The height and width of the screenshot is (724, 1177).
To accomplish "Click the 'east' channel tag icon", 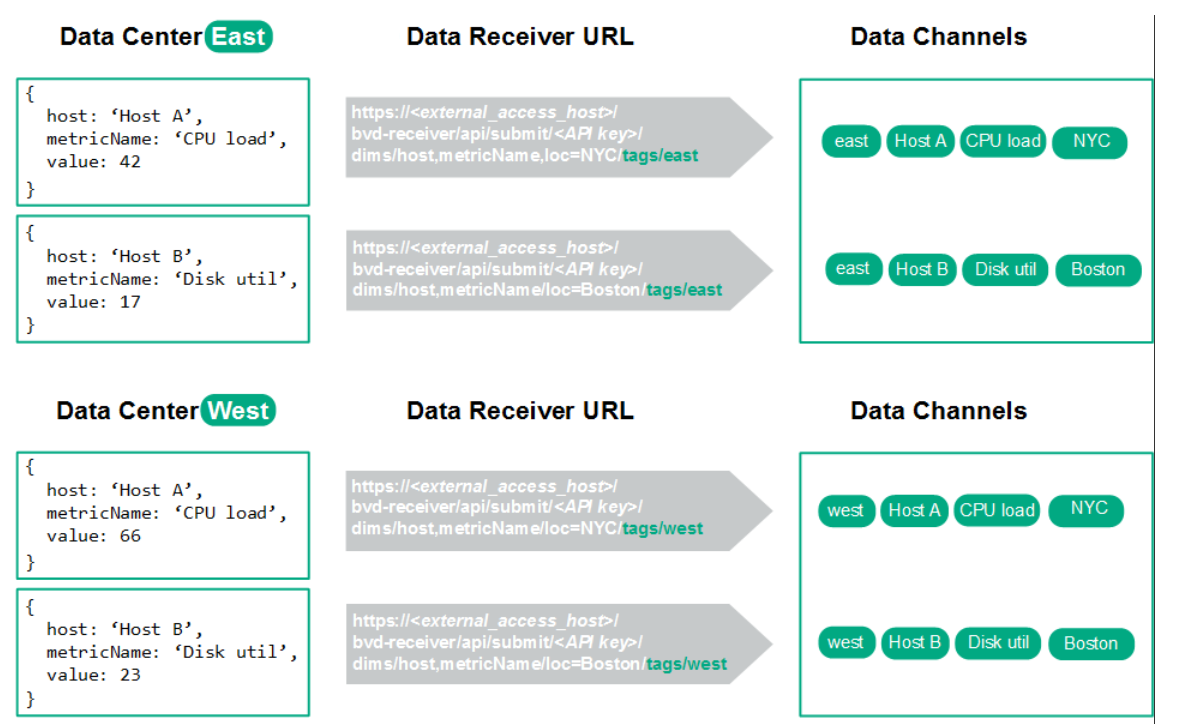I will [x=851, y=141].
